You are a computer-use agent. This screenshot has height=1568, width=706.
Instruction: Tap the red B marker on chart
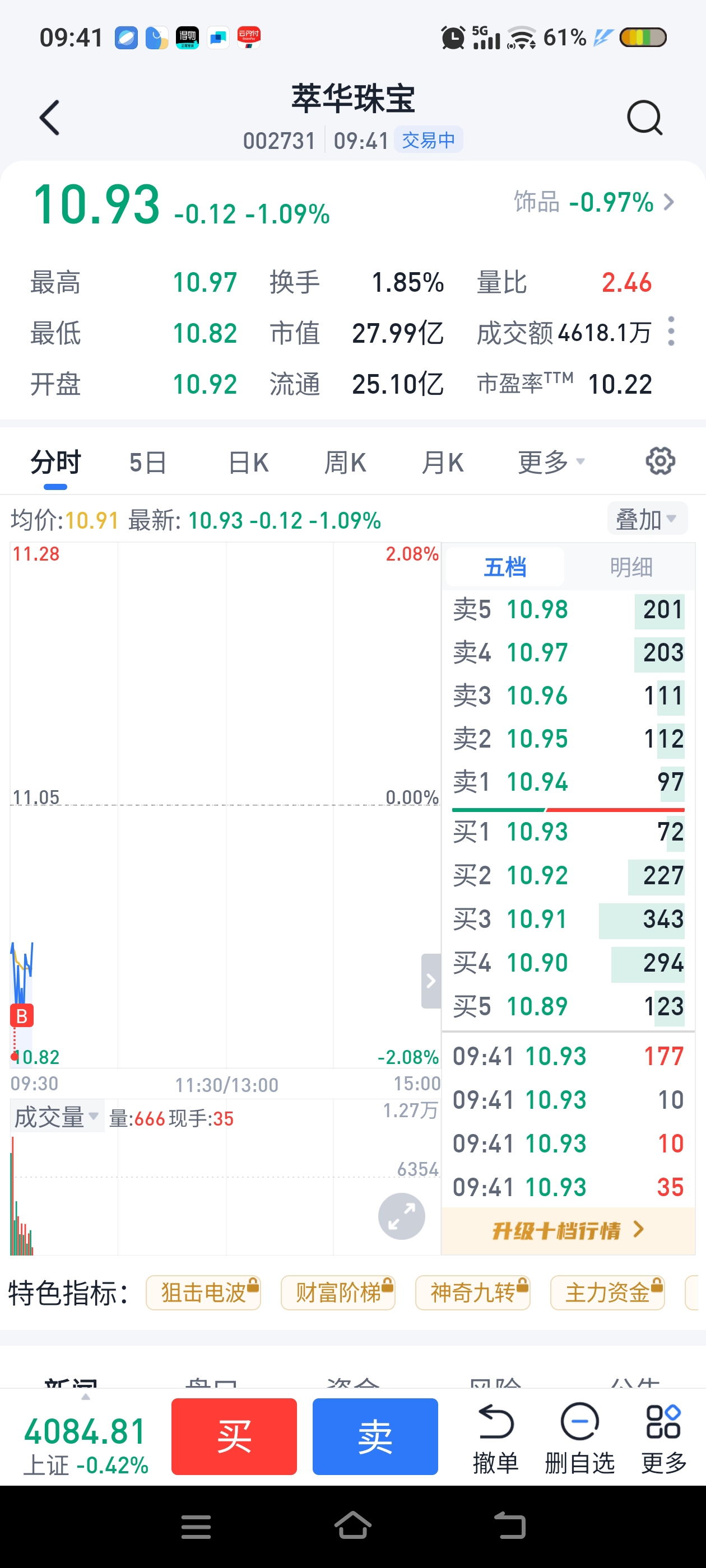[x=22, y=1015]
